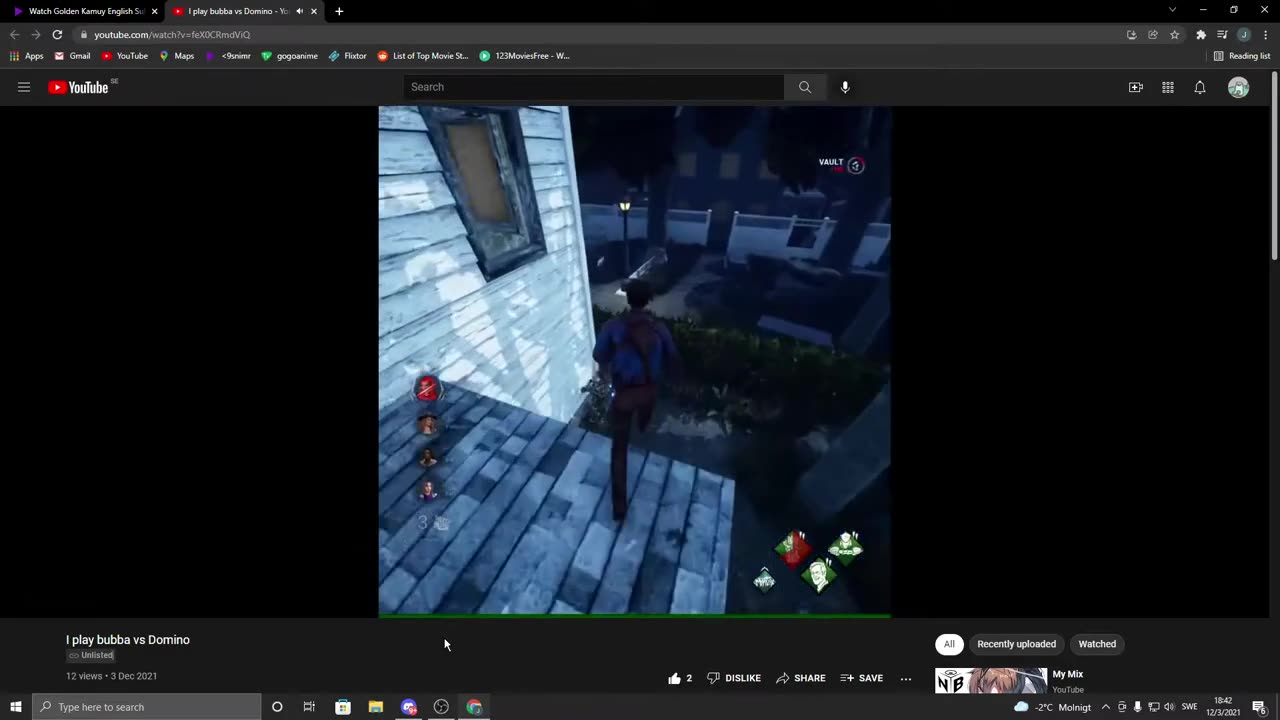
Task: Click the My Mix title link
Action: [1068, 674]
